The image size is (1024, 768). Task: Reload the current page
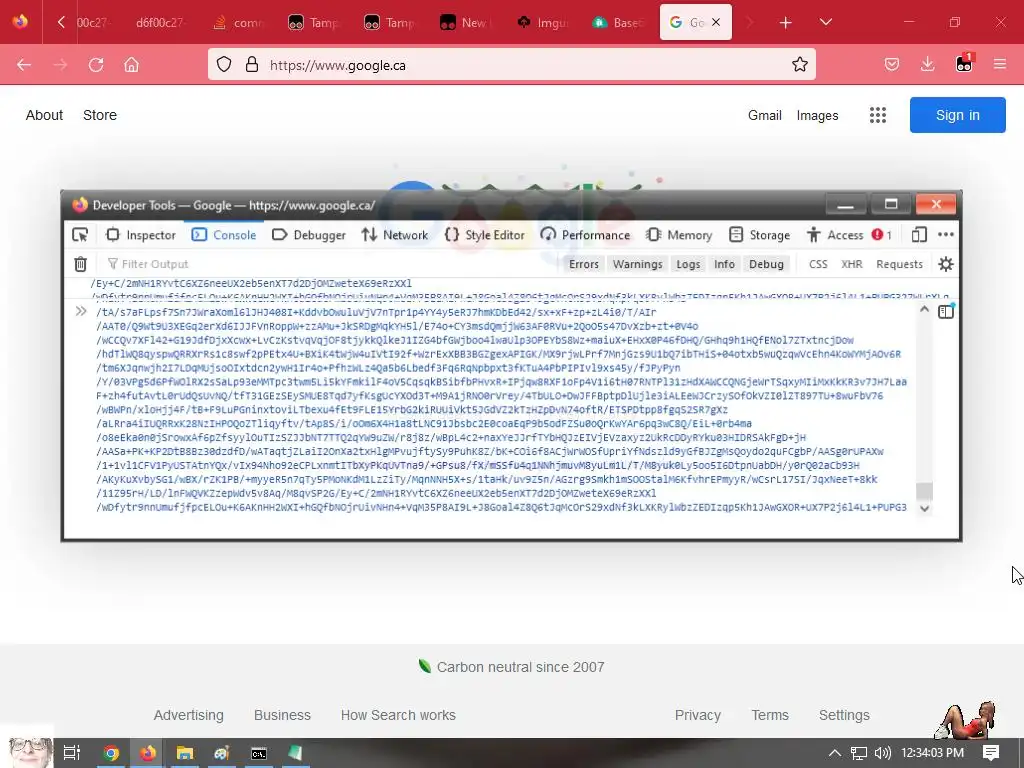pyautogui.click(x=96, y=65)
